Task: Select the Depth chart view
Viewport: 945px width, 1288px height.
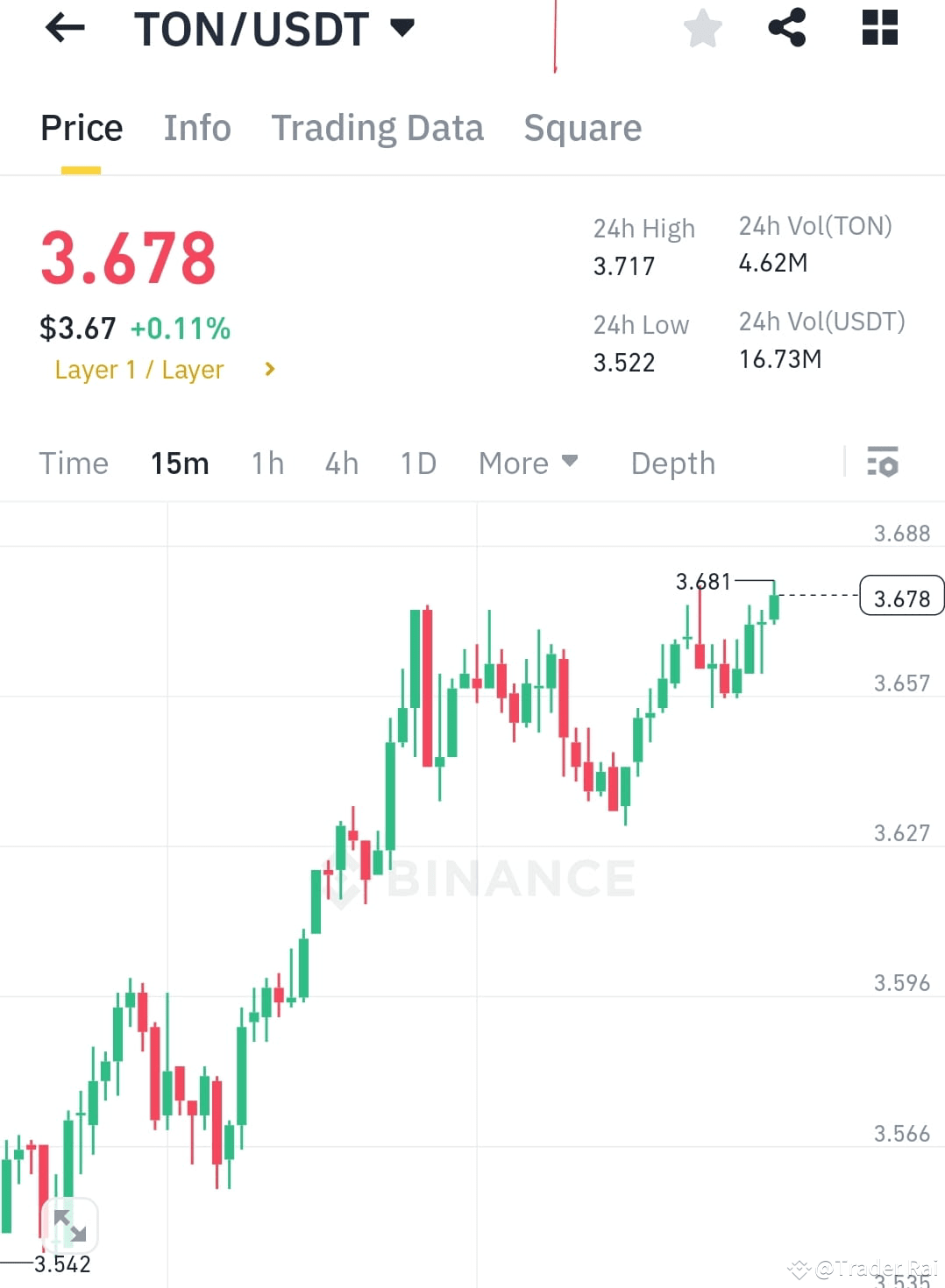Action: tap(672, 463)
